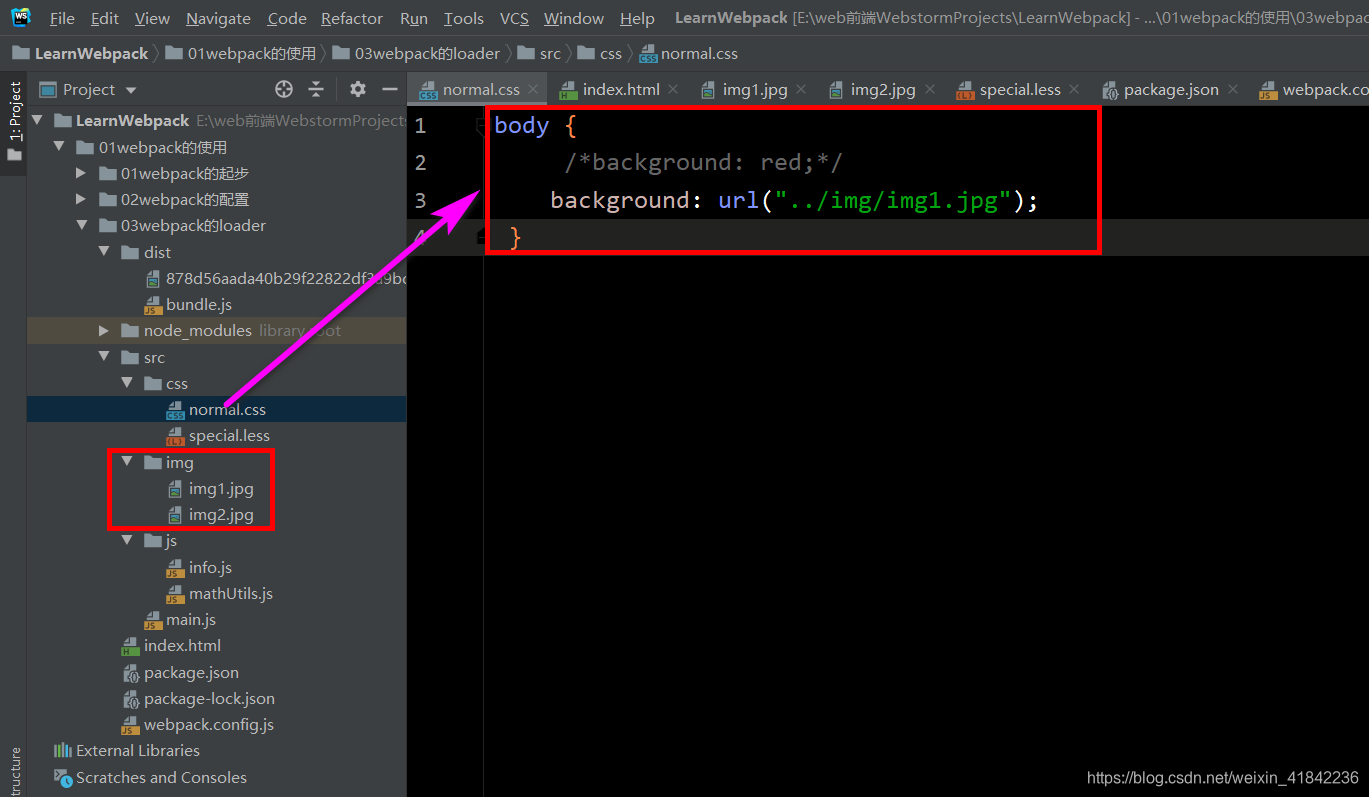Select package-lock.json in the project tree
Viewport: 1369px width, 797px height.
[x=209, y=698]
